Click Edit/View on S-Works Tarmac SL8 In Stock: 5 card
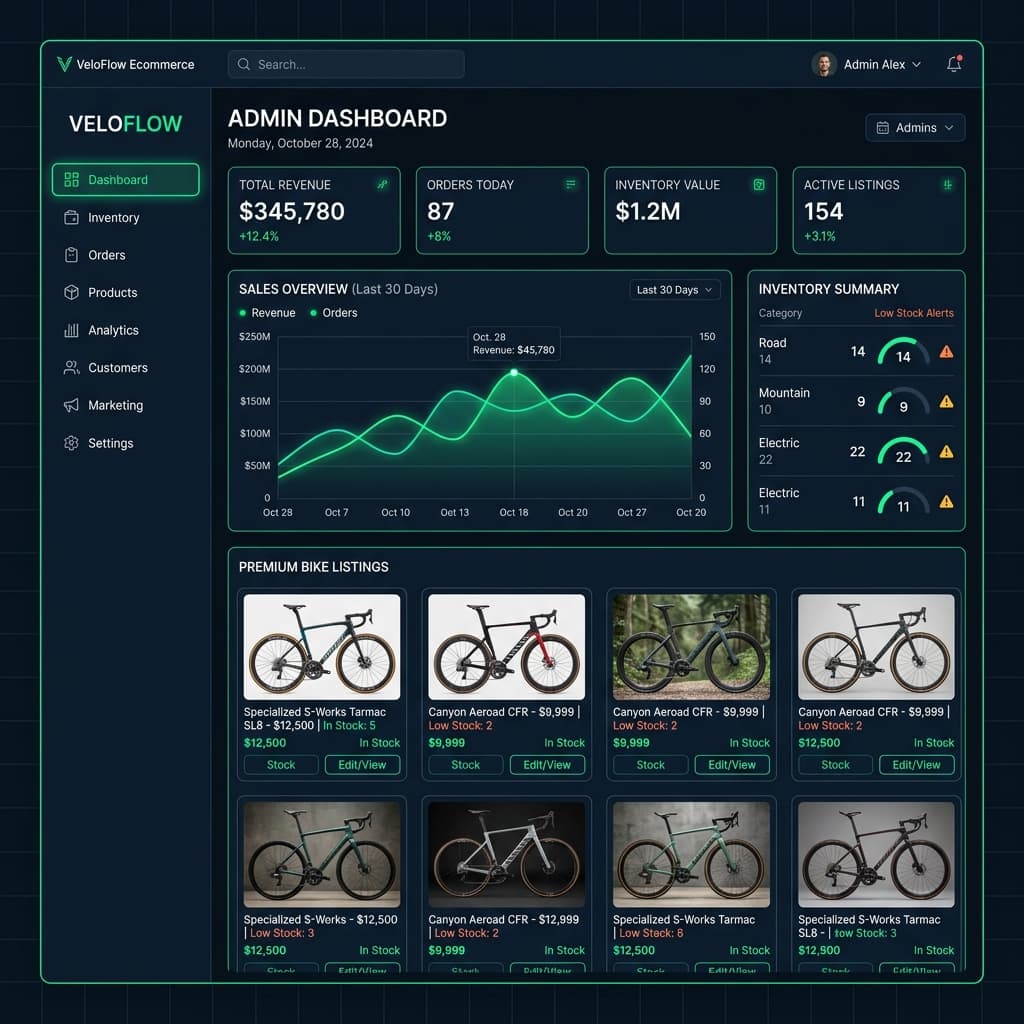The height and width of the screenshot is (1024, 1024). point(362,765)
